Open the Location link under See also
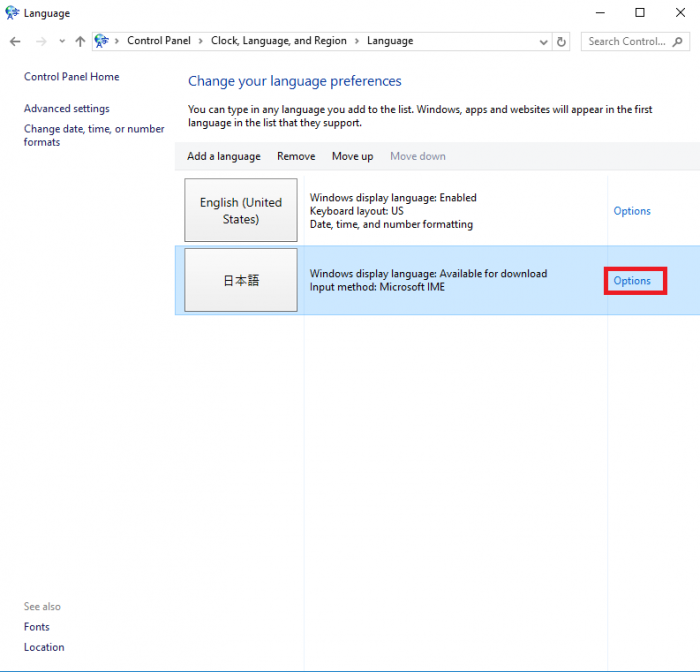The image size is (700, 672). click(44, 647)
